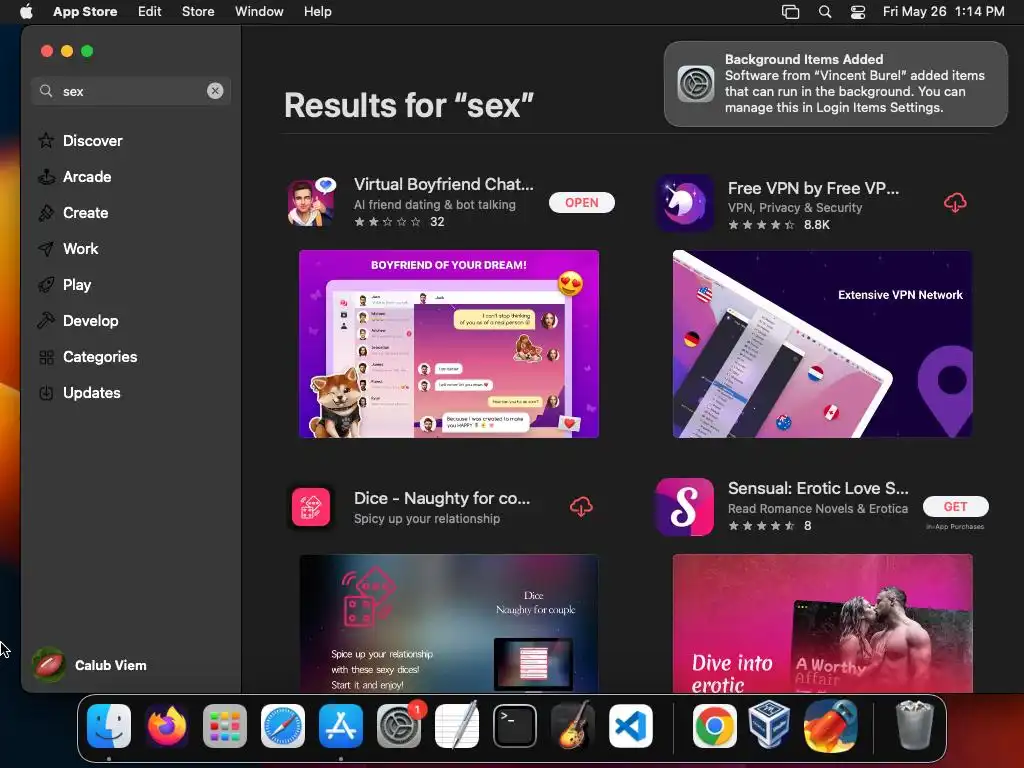Open Launchpad from the Dock
This screenshot has height=768, width=1024.
pyautogui.click(x=225, y=725)
